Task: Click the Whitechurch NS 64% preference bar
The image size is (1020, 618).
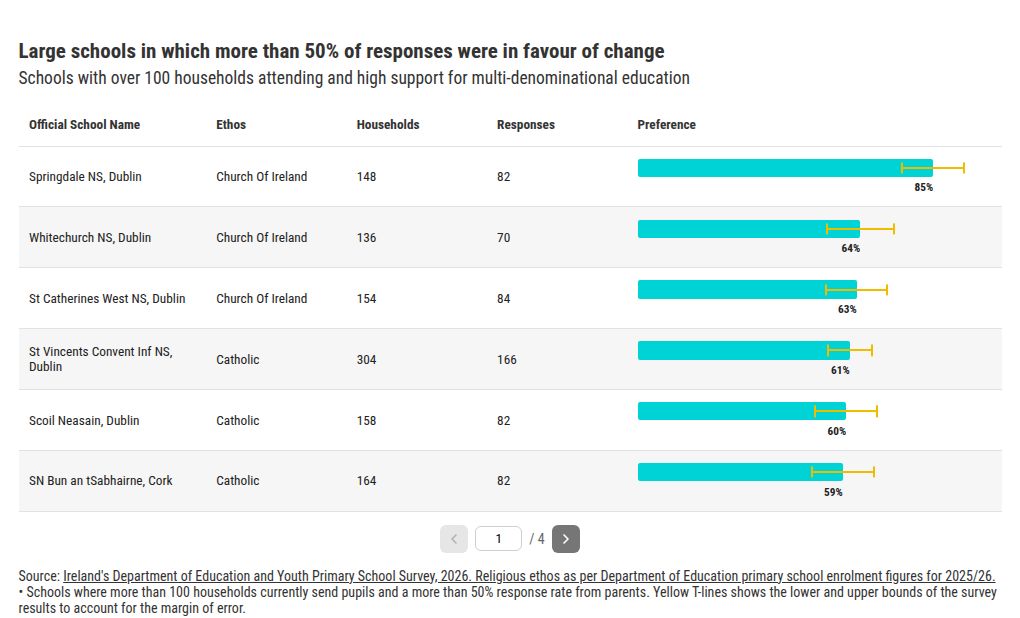Action: coord(749,229)
